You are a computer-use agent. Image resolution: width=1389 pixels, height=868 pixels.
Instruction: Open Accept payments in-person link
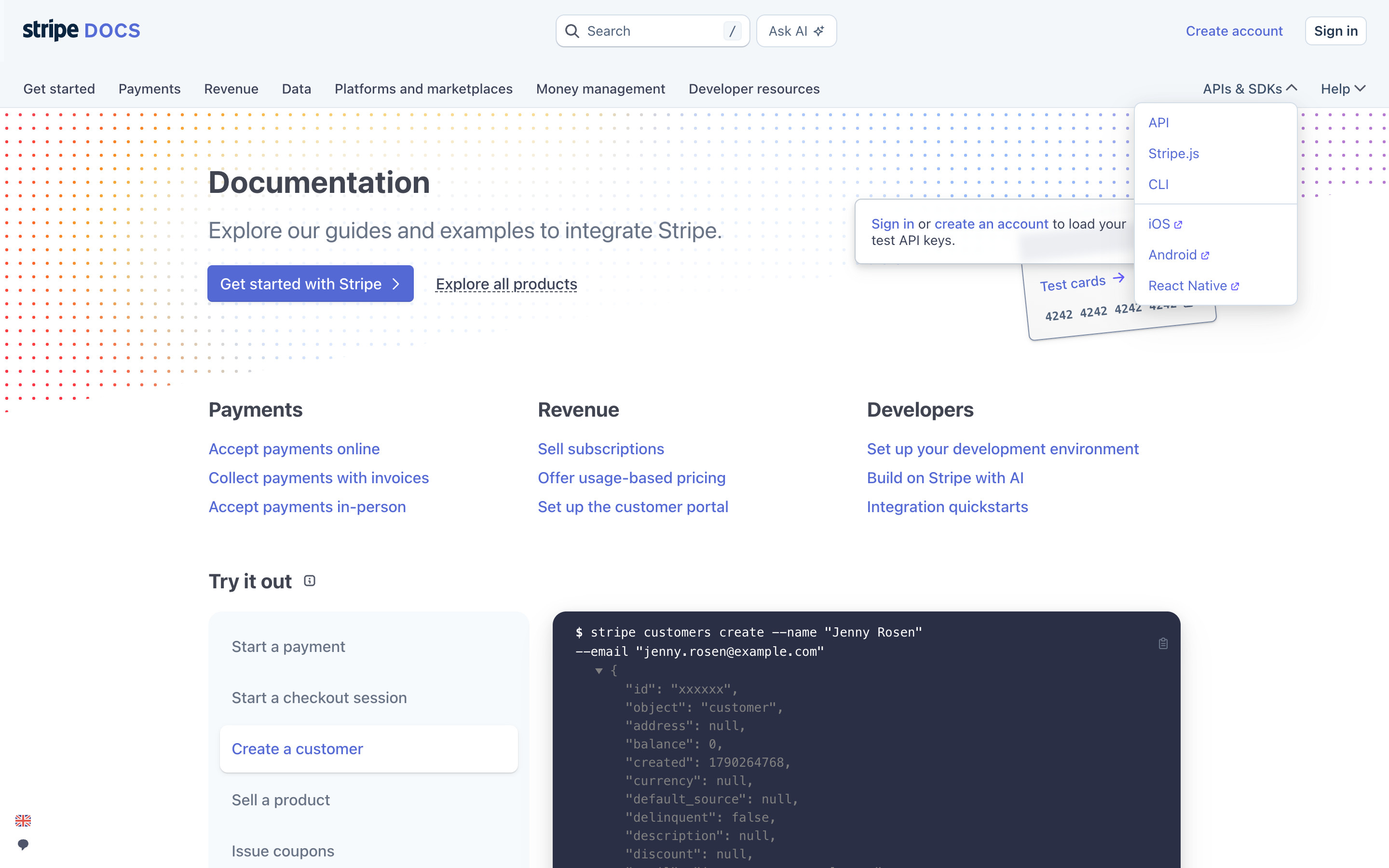tap(307, 507)
